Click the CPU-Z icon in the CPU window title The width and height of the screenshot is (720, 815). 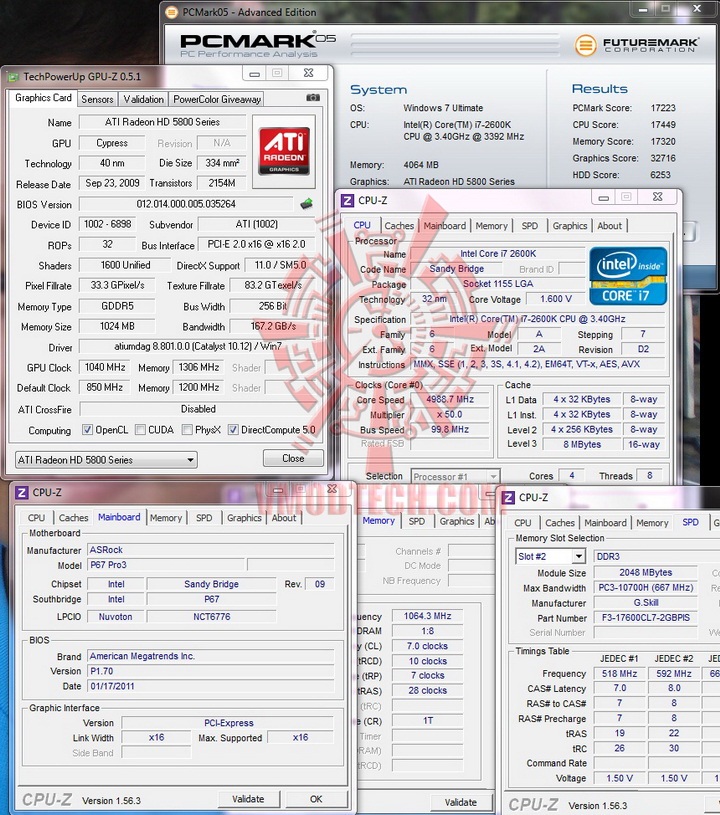347,201
